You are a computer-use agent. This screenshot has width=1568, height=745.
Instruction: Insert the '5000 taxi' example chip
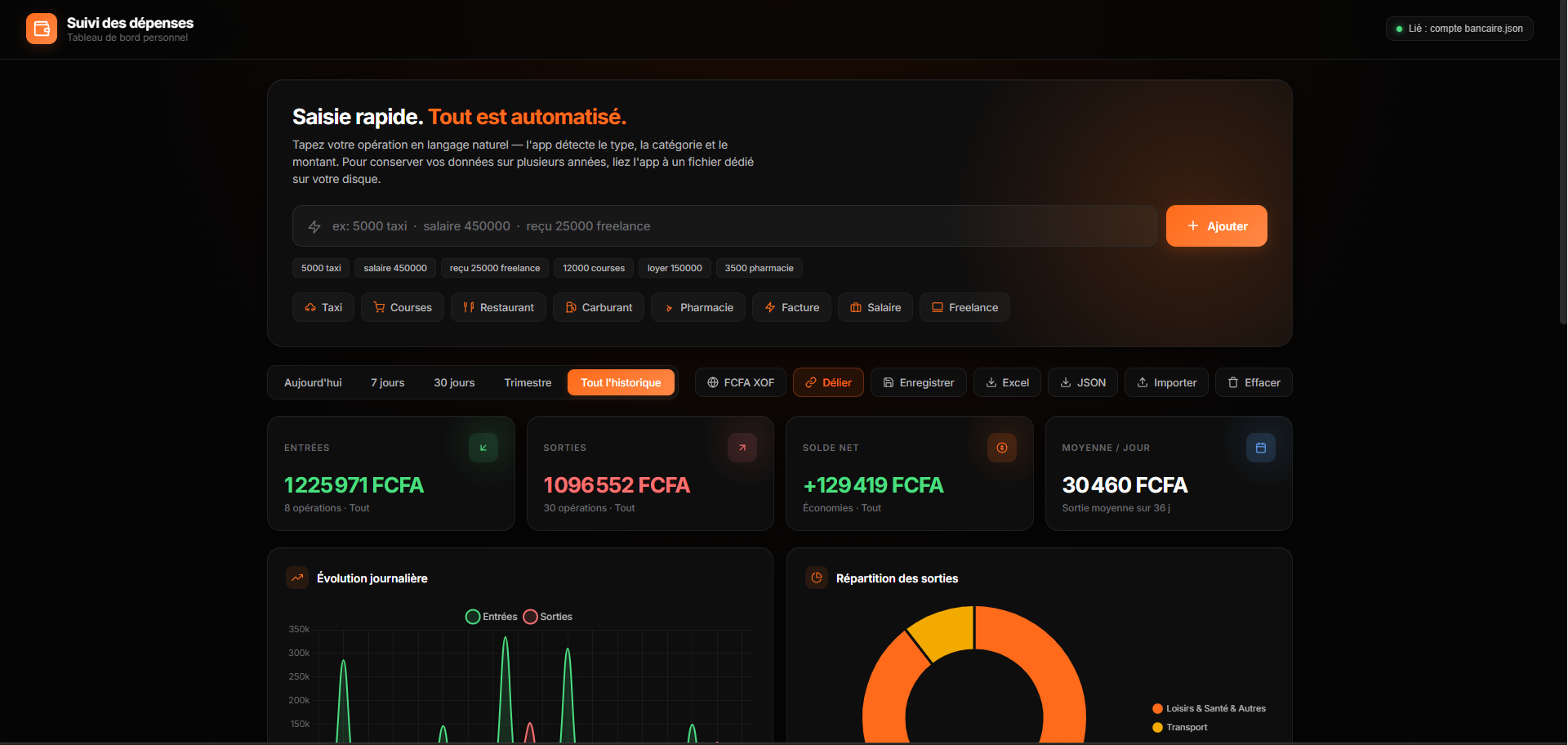pos(321,268)
